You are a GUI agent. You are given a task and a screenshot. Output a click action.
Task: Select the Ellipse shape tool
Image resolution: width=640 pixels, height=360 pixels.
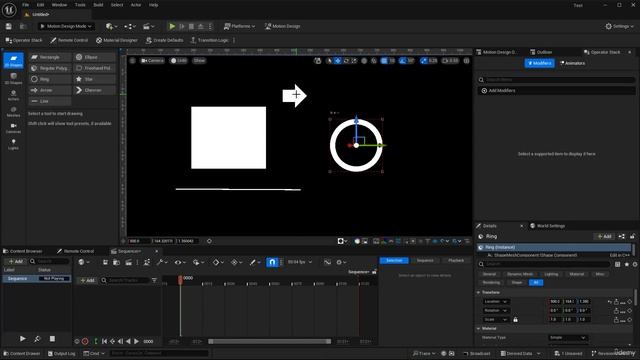pos(94,57)
